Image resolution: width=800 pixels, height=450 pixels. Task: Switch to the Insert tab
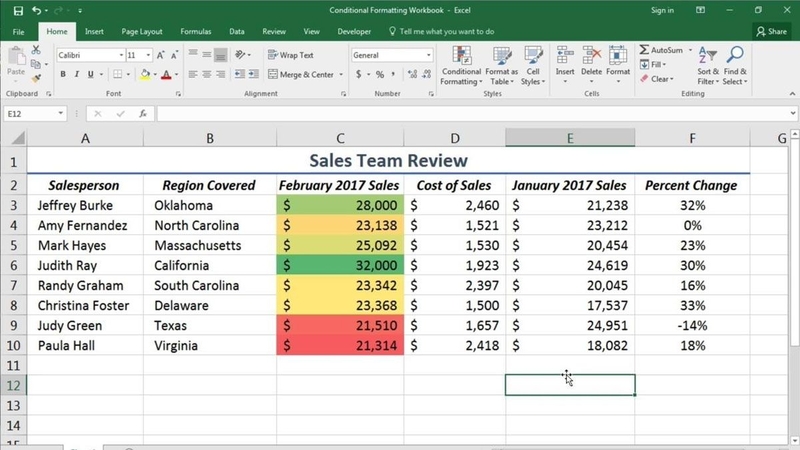tap(94, 32)
